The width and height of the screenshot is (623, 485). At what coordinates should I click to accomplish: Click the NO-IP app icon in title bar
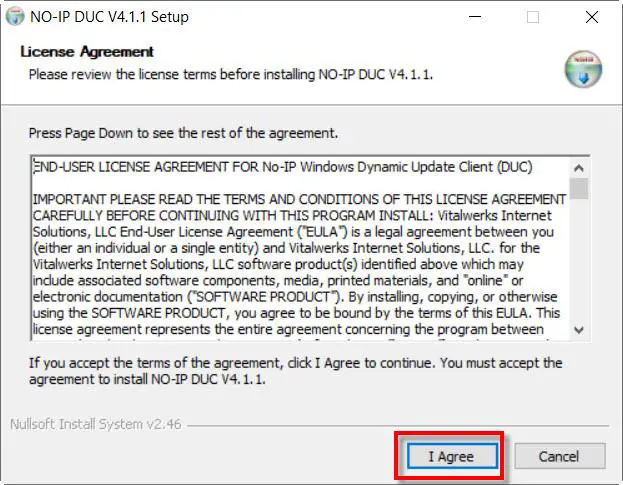[x=15, y=17]
